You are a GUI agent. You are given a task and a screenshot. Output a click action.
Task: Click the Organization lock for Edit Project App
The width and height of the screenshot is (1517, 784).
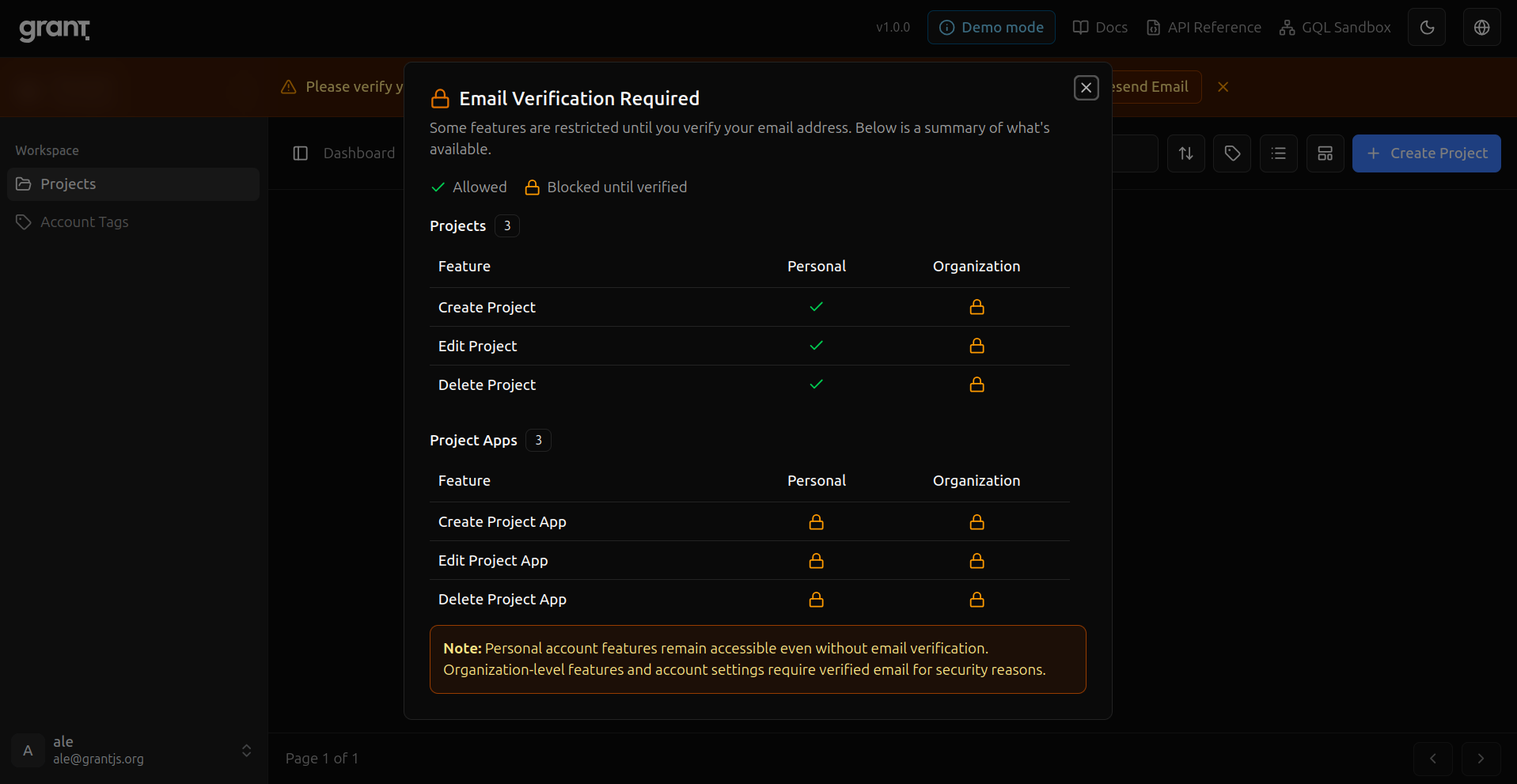[x=977, y=561]
